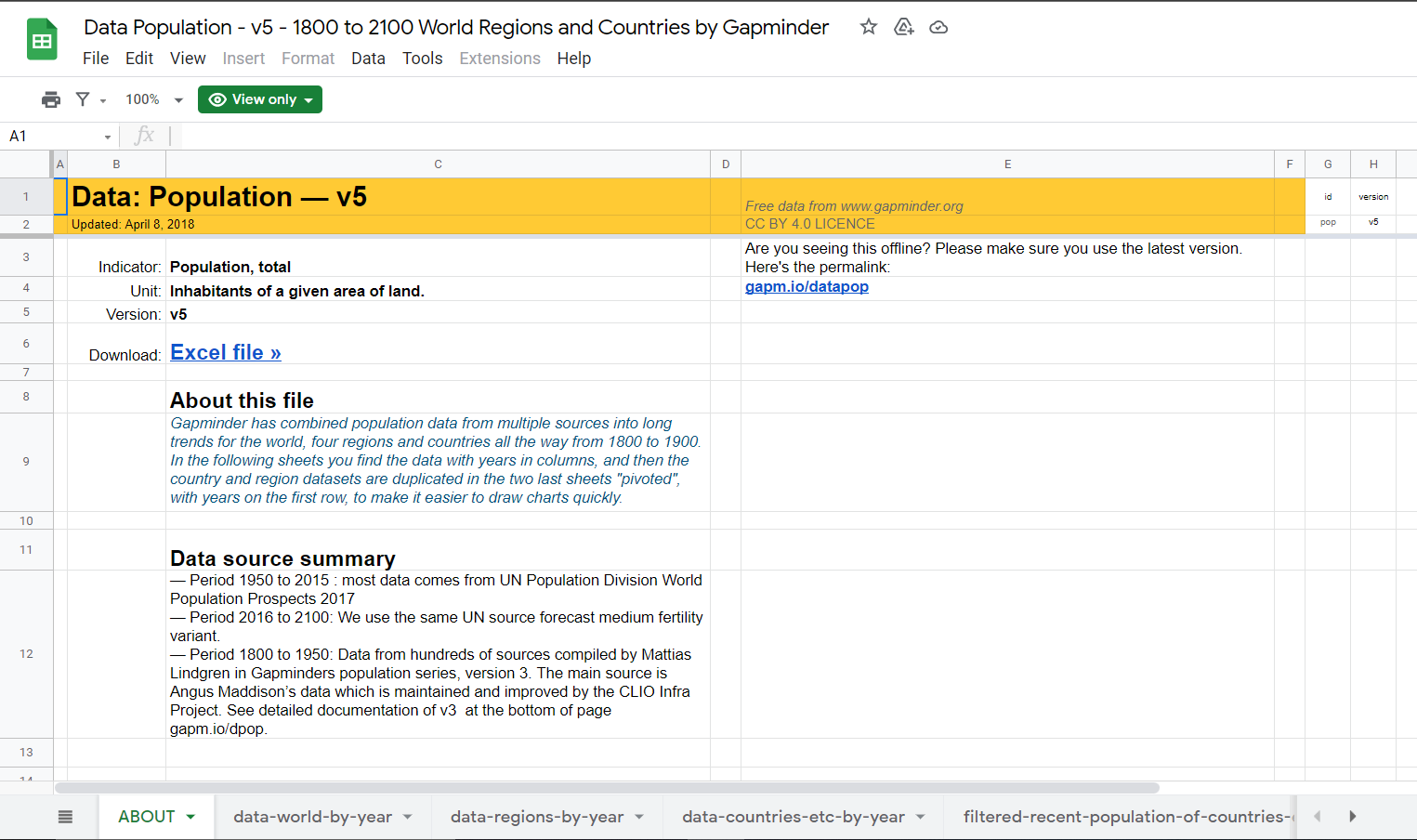Open the name box dropdown arrow
The image size is (1417, 840).
pos(108,138)
